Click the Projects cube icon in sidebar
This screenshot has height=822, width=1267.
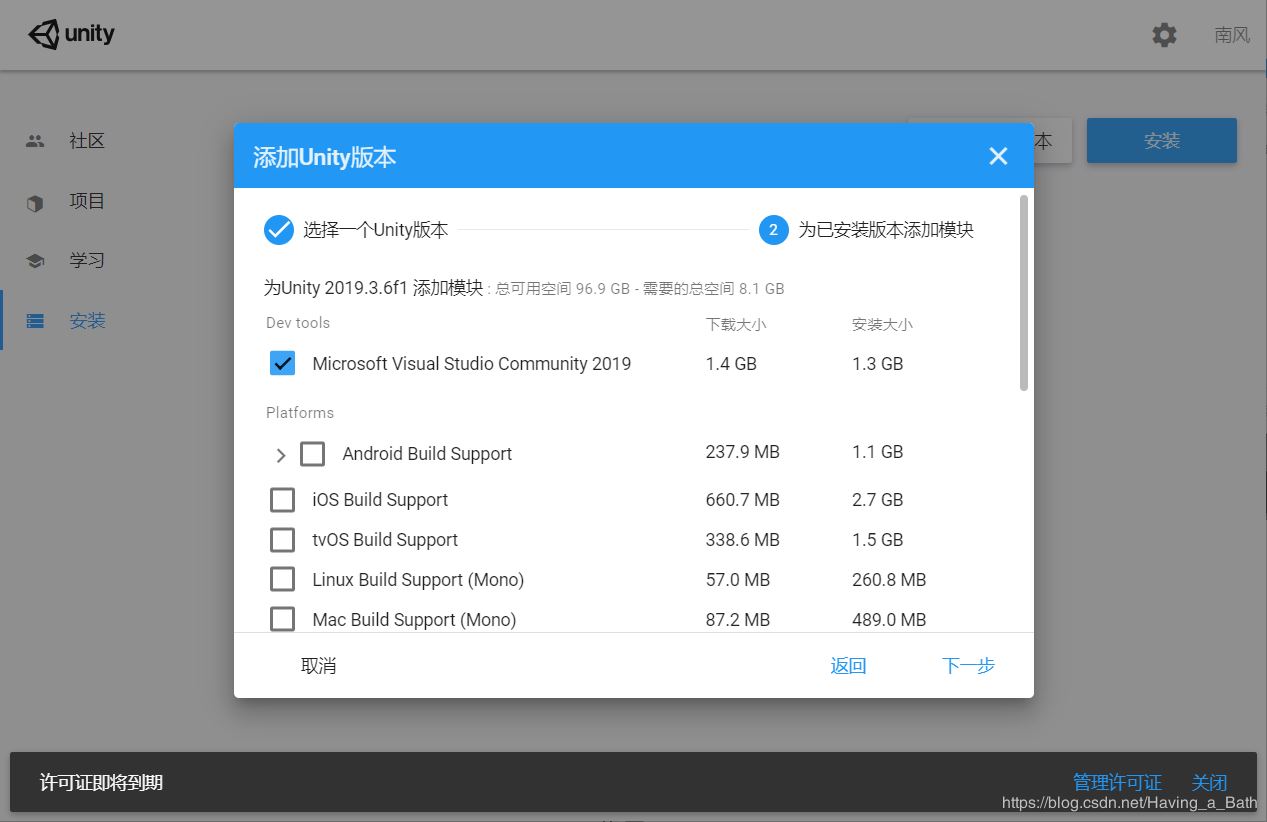pos(35,202)
